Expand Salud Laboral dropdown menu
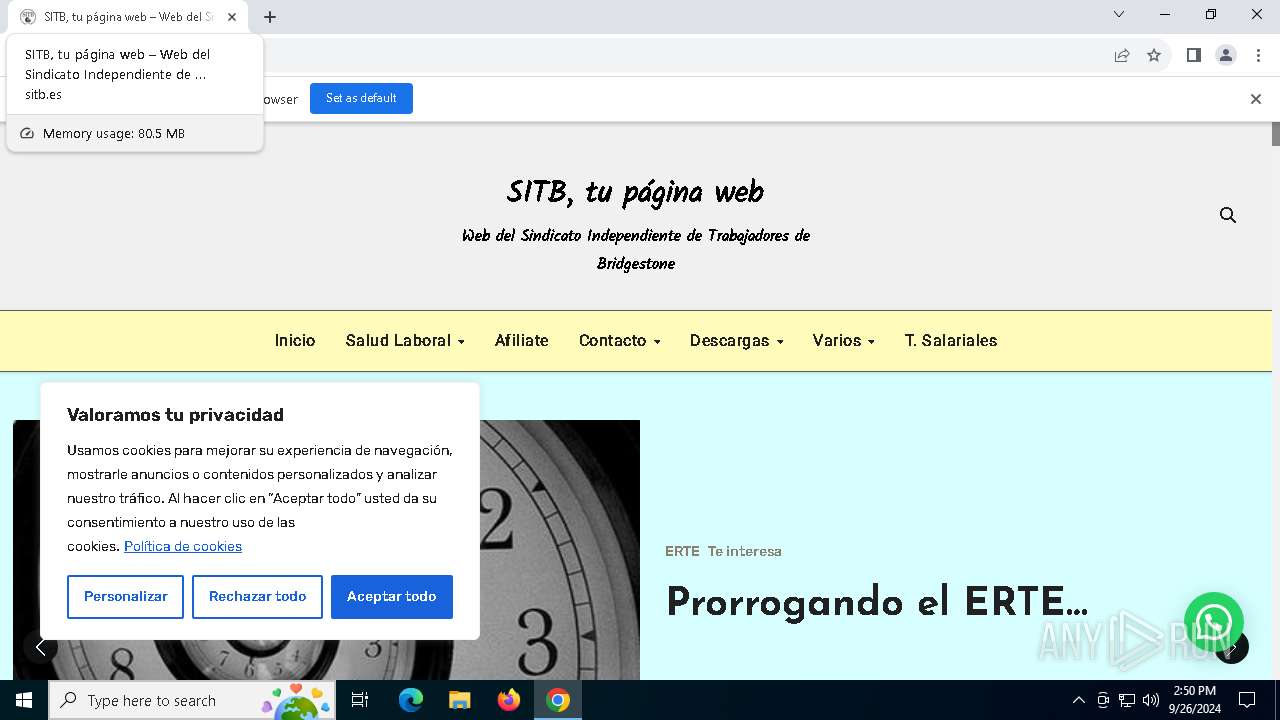The height and width of the screenshot is (720, 1280). click(x=405, y=341)
